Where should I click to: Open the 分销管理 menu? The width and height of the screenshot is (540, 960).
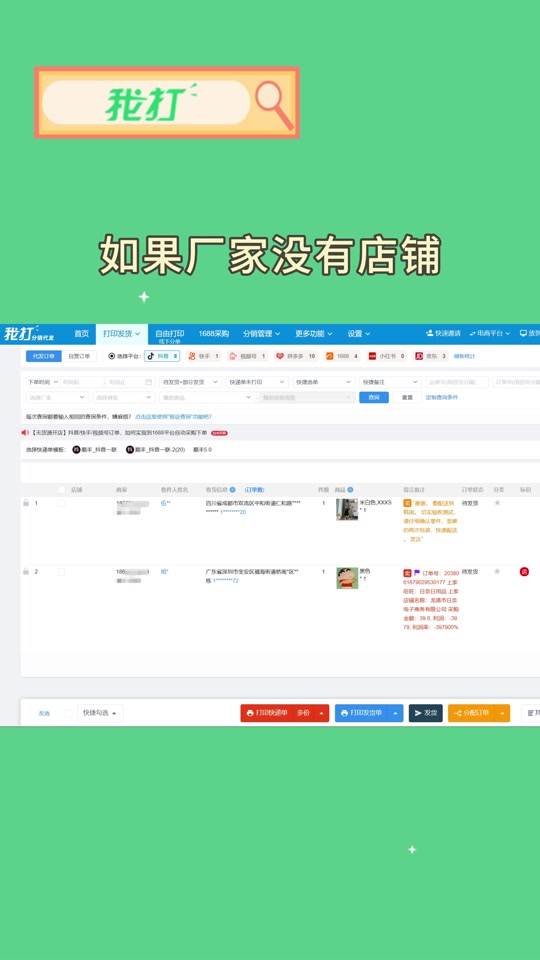(261, 334)
